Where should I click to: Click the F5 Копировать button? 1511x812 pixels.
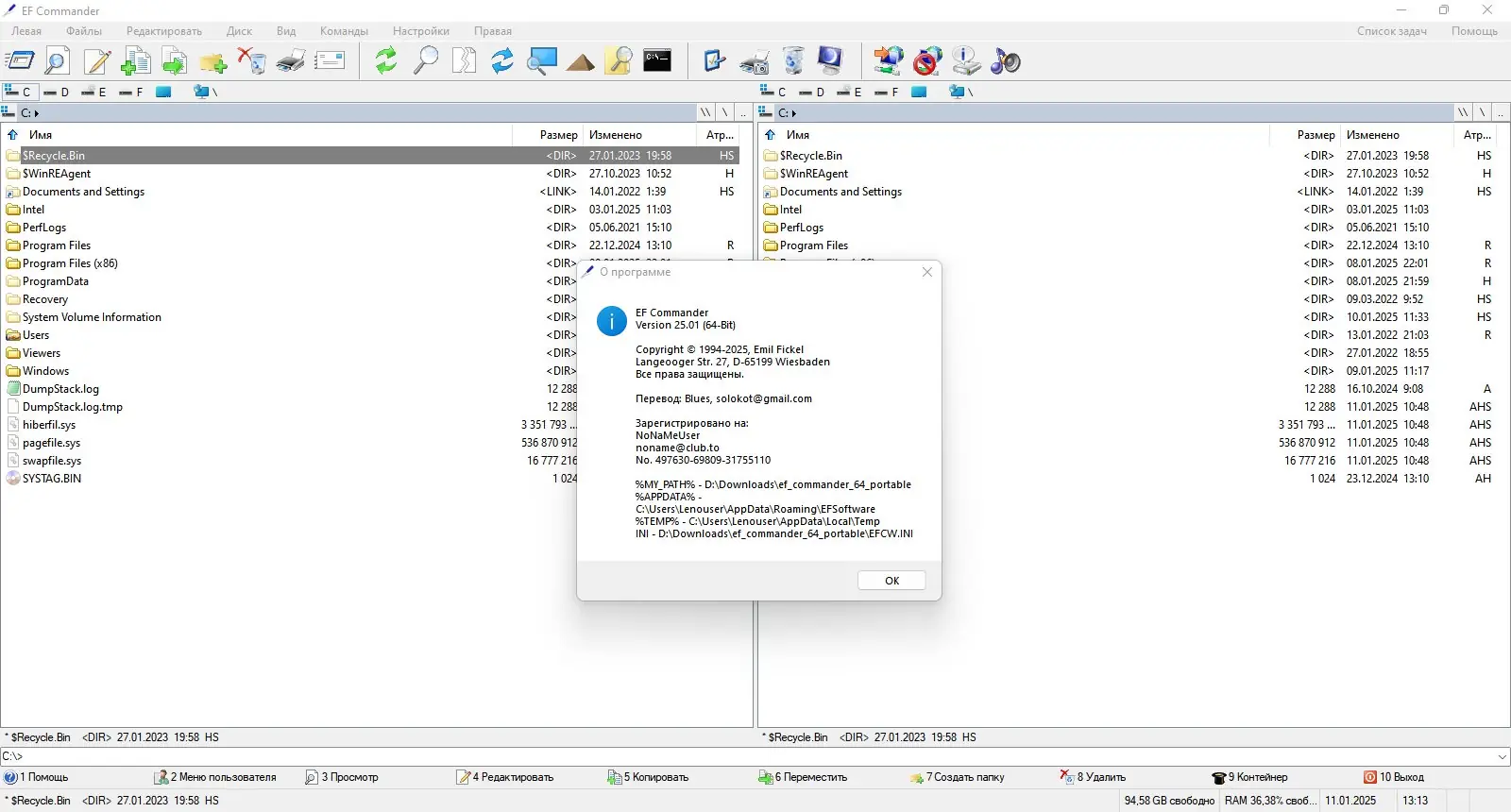click(x=648, y=777)
